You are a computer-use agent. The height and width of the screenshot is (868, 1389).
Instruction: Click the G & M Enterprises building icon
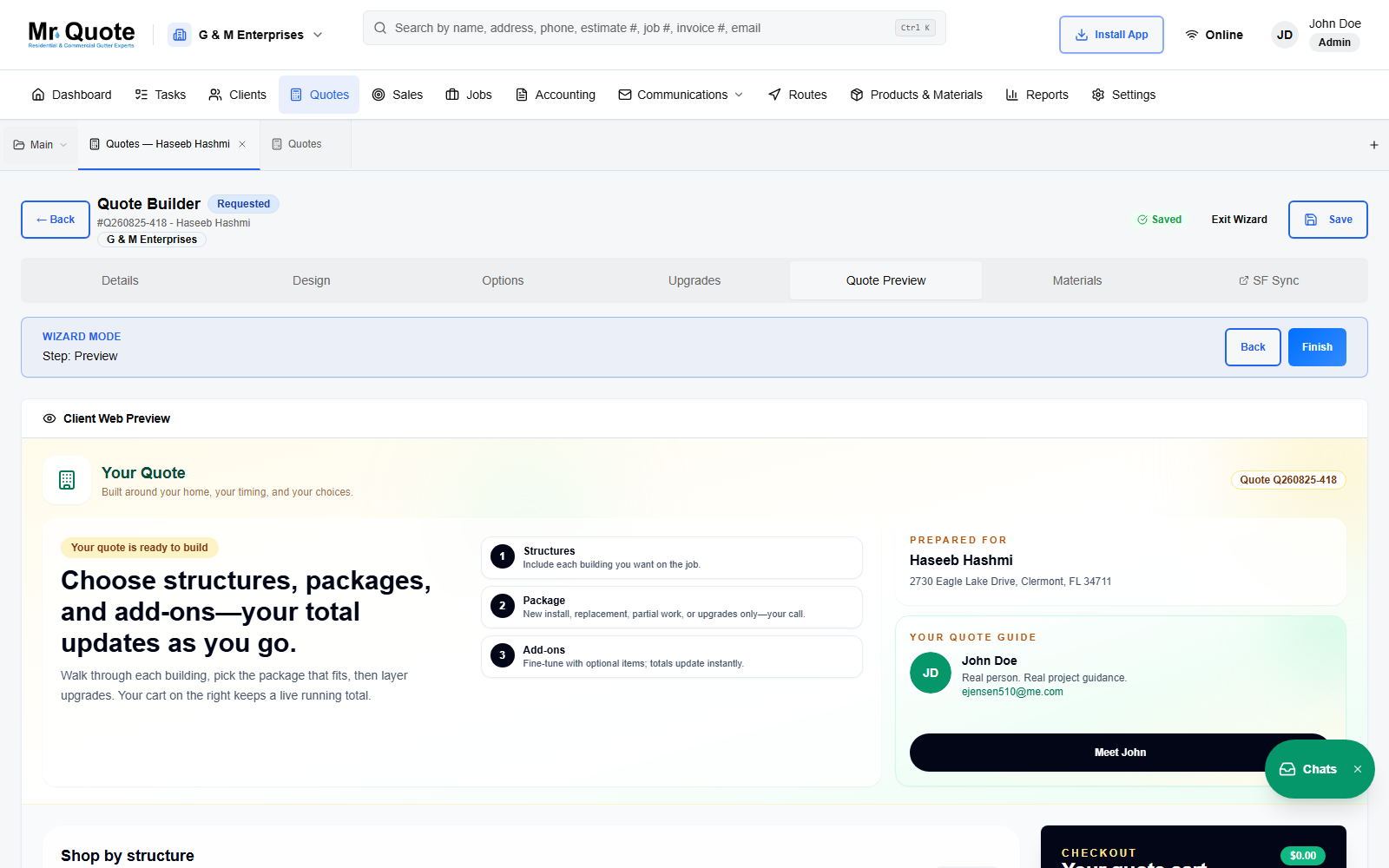pyautogui.click(x=180, y=35)
